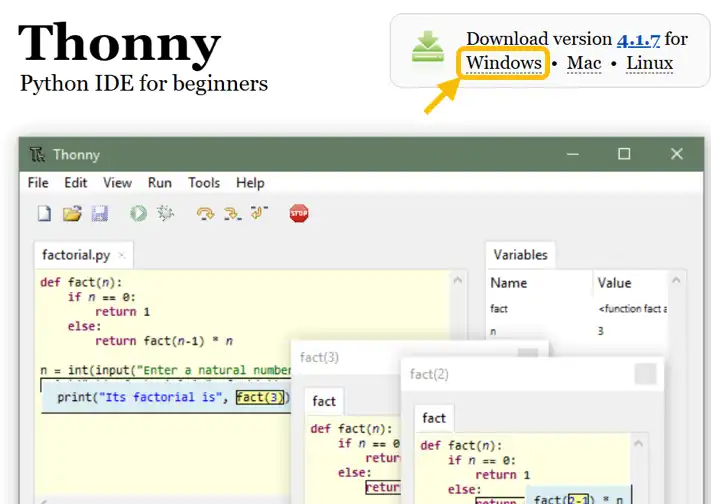Click the '<function fact' value cell
Image resolution: width=711 pixels, height=504 pixels.
click(x=633, y=309)
